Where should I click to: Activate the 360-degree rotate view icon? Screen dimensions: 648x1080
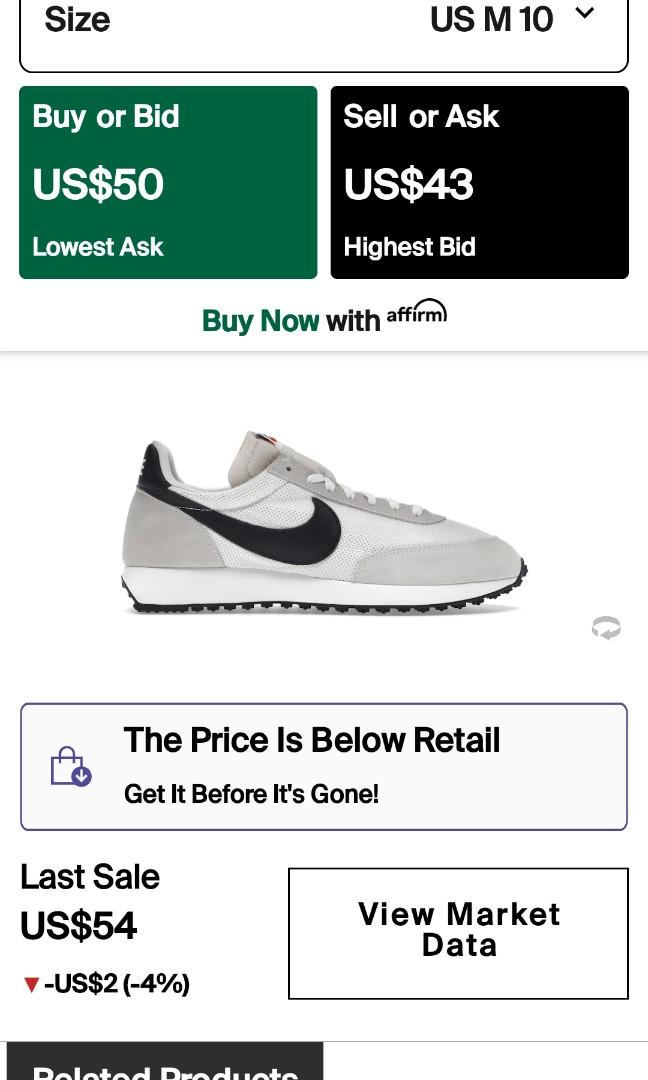pyautogui.click(x=606, y=628)
